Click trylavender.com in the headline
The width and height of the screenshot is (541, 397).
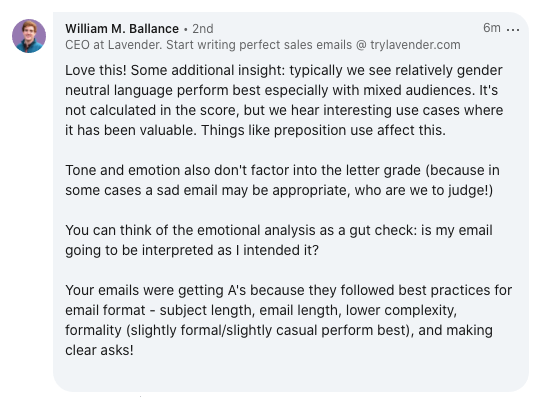pyautogui.click(x=415, y=45)
